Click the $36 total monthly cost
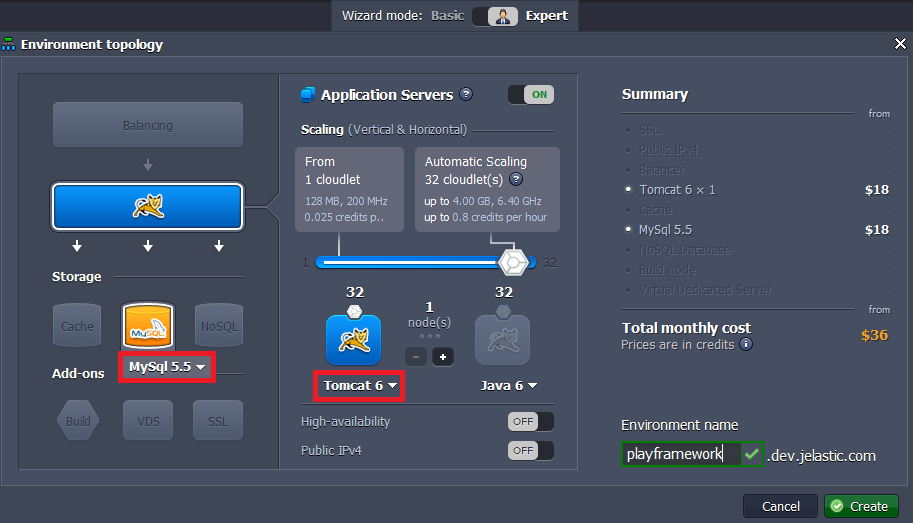The height and width of the screenshot is (523, 913). [x=875, y=335]
